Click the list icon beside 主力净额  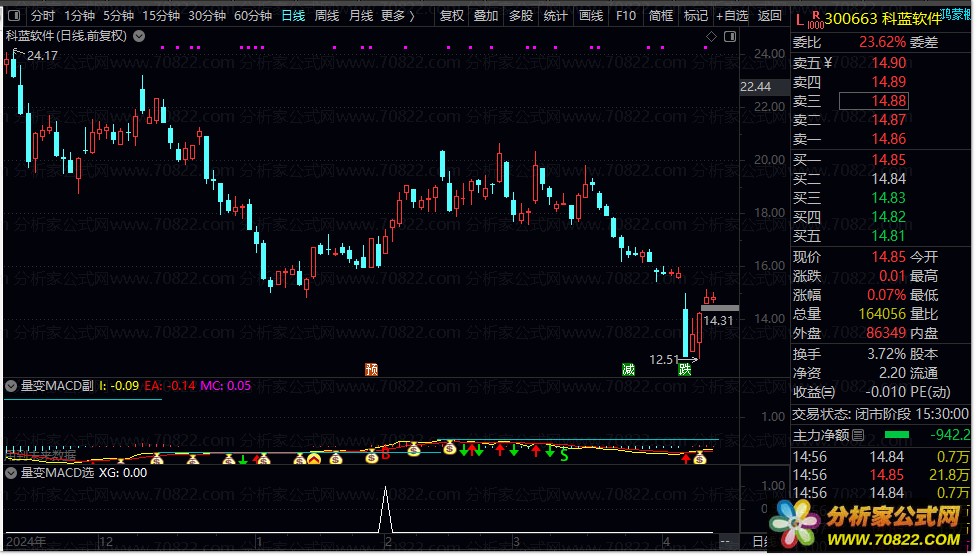[858, 435]
